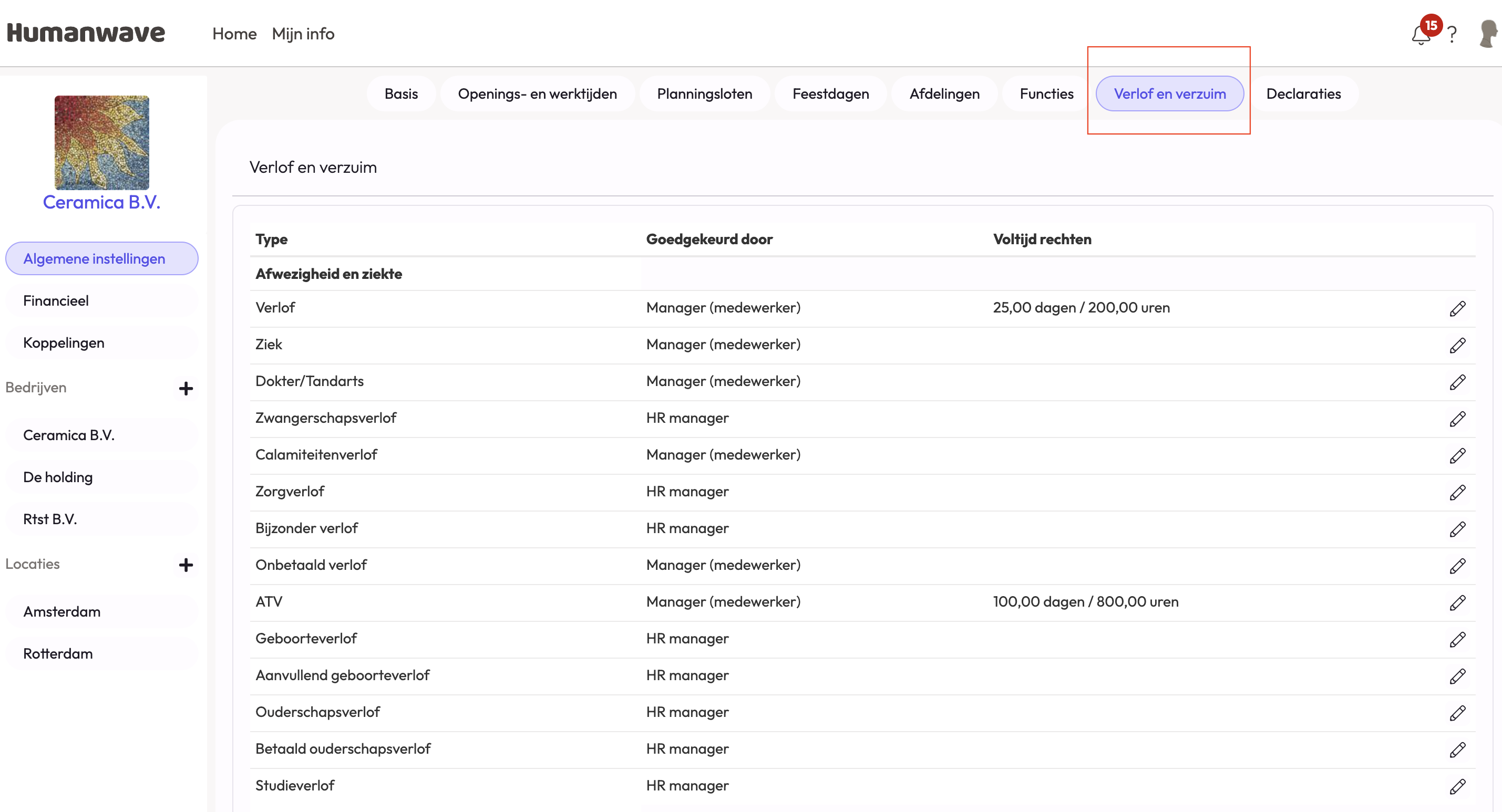Viewport: 1502px width, 812px height.
Task: Click pencil icon next to Studieverlof
Action: [x=1457, y=786]
